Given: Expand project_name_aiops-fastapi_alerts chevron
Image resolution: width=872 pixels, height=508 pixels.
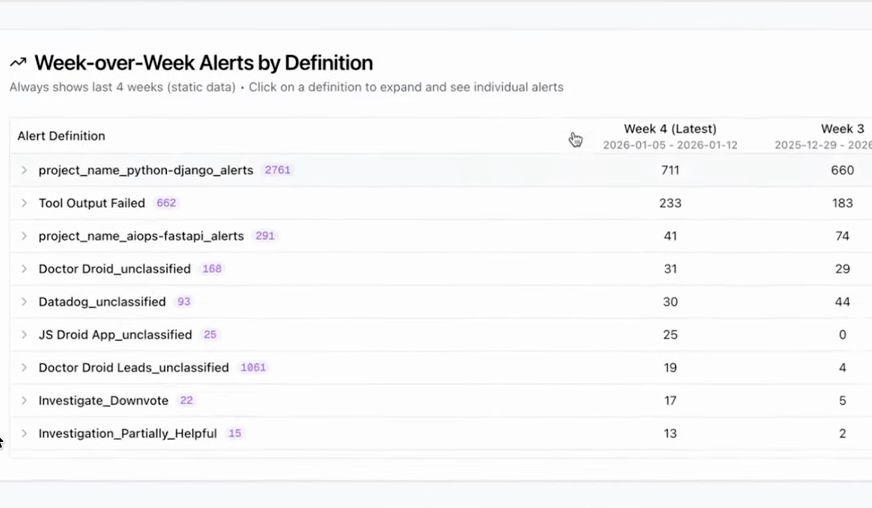Looking at the screenshot, I should 24,236.
